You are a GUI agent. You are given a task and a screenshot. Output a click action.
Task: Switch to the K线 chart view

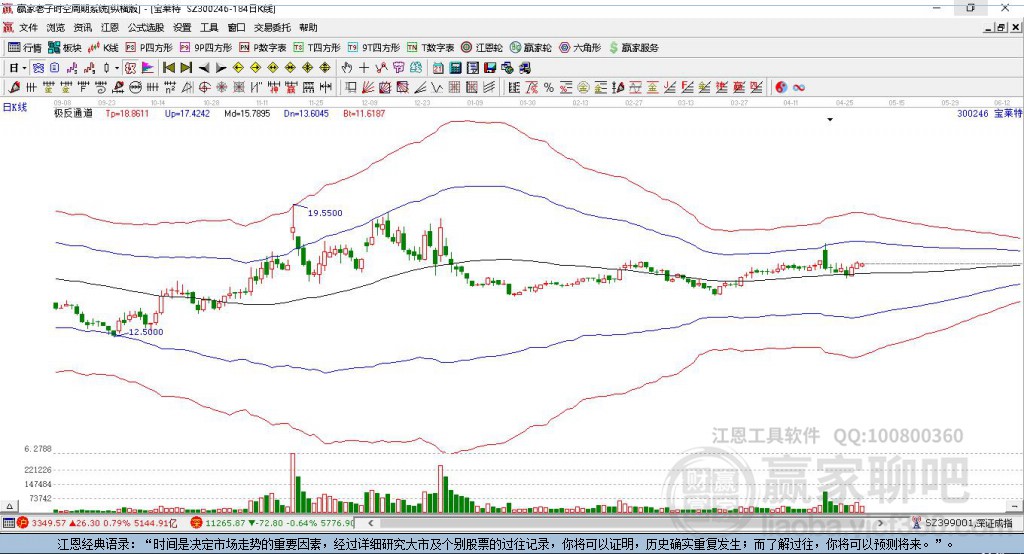click(x=104, y=48)
